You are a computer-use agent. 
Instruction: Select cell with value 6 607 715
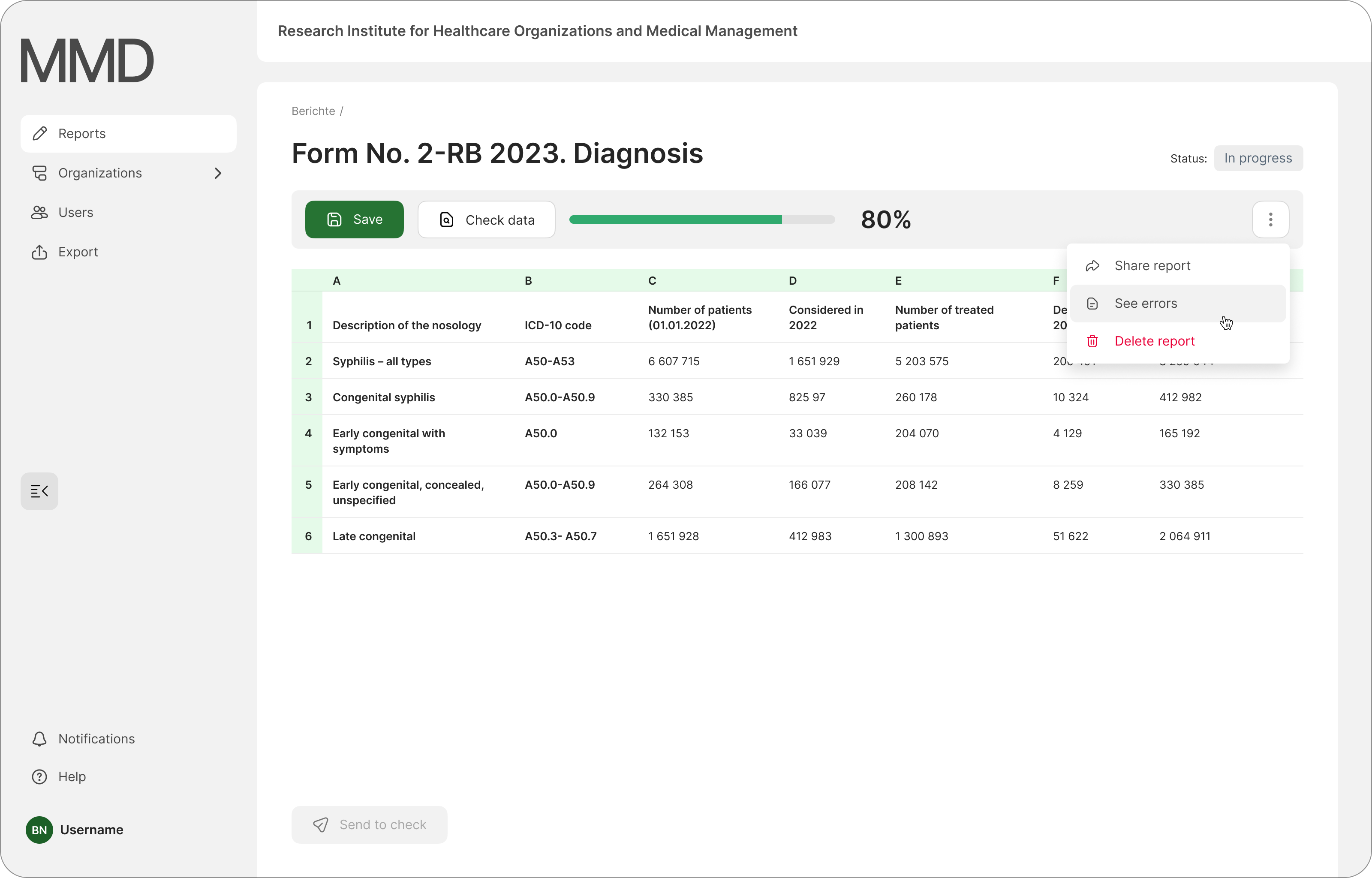click(673, 361)
